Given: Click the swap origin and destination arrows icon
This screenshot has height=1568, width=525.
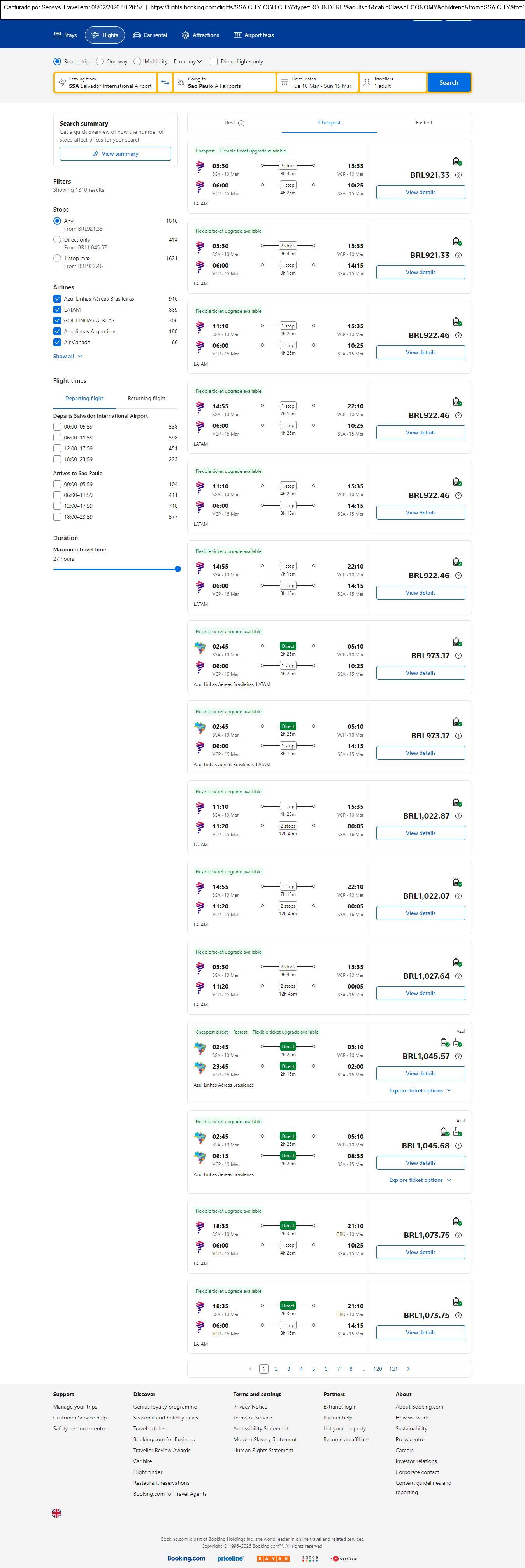Looking at the screenshot, I should 165,83.
